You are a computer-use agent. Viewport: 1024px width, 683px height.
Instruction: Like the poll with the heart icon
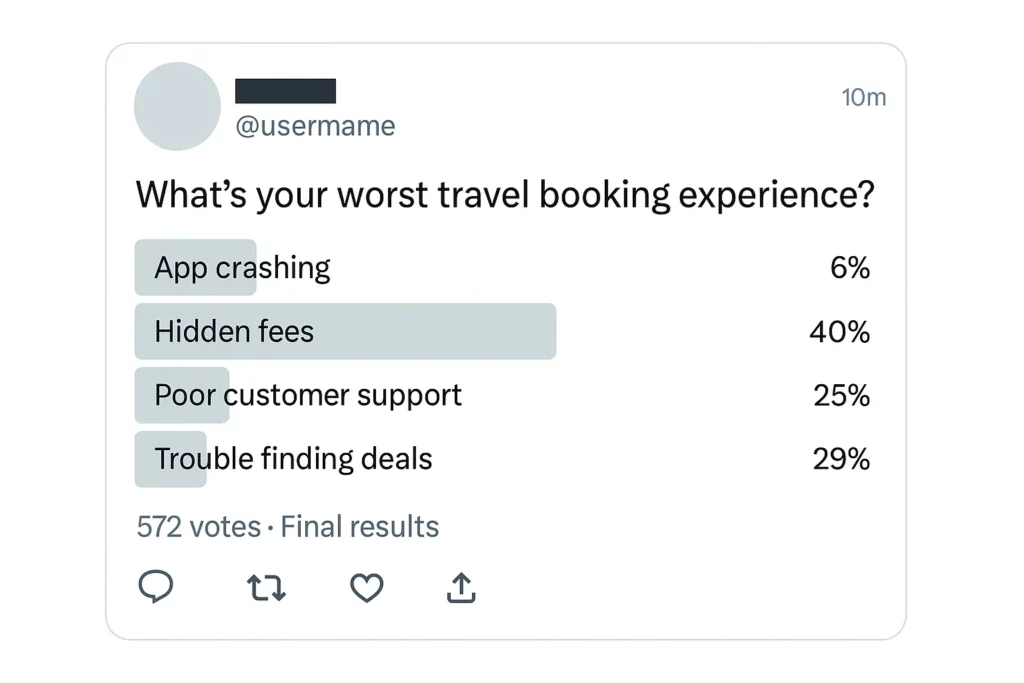pyautogui.click(x=367, y=588)
